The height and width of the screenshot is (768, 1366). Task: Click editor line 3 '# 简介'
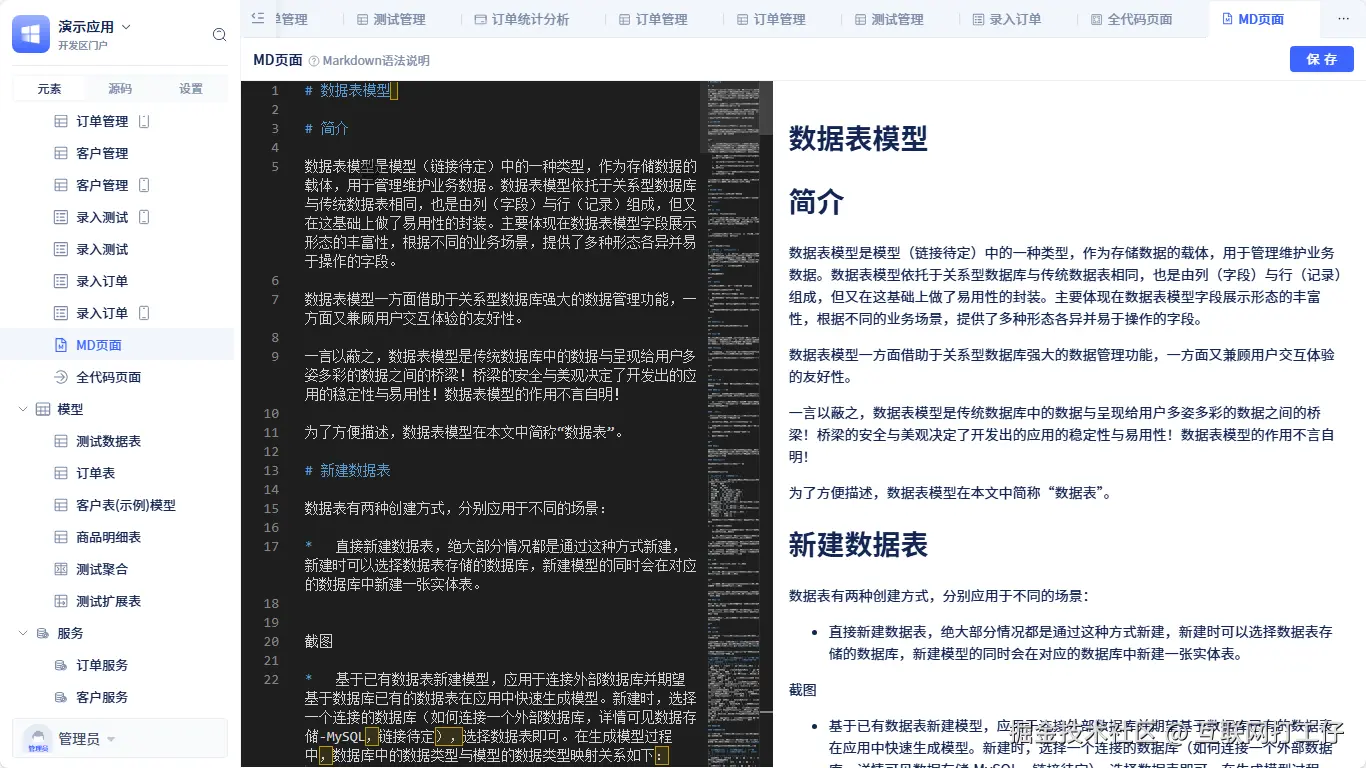[x=326, y=128]
